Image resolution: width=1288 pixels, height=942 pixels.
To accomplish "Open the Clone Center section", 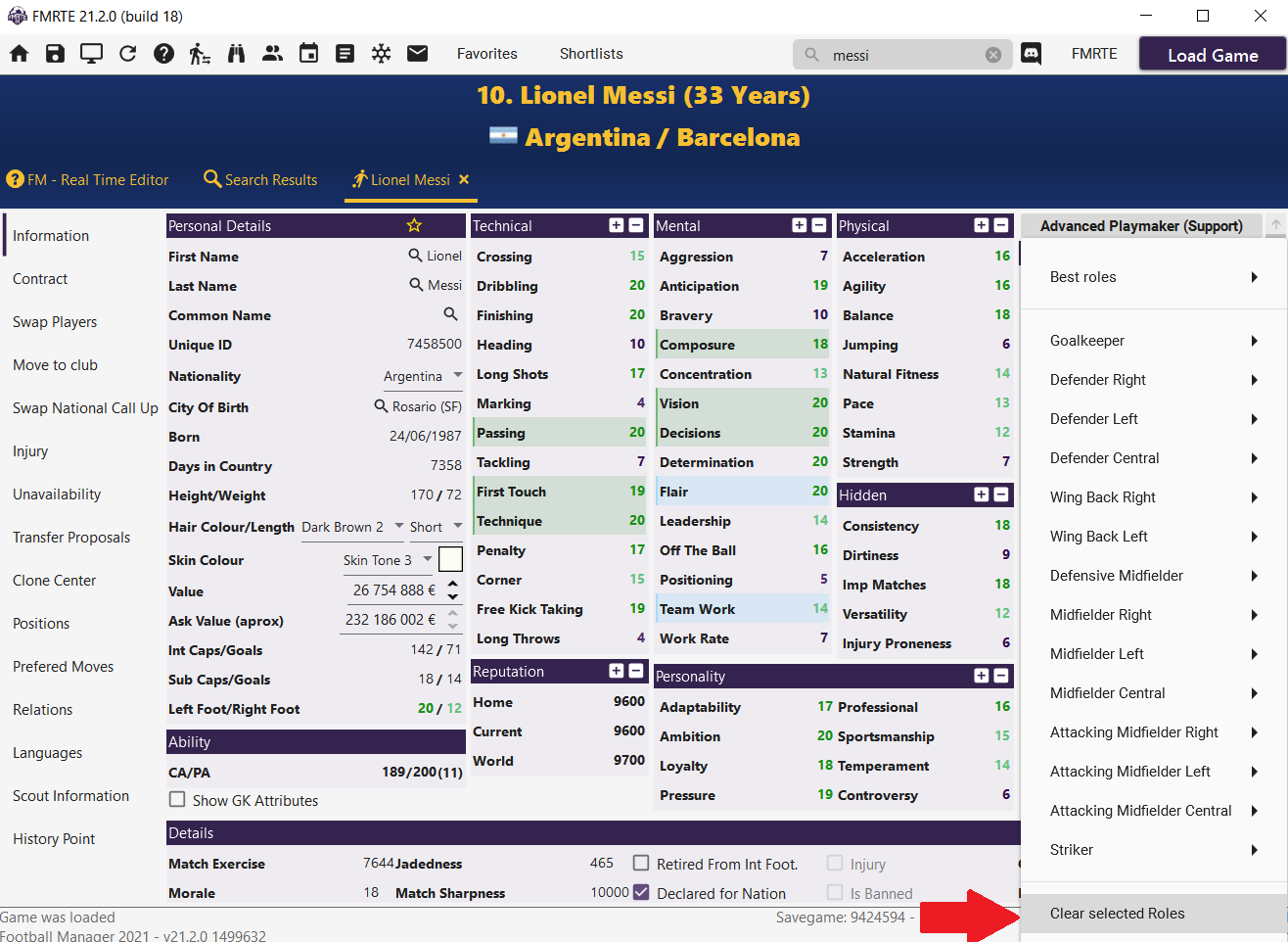I will 55,581.
